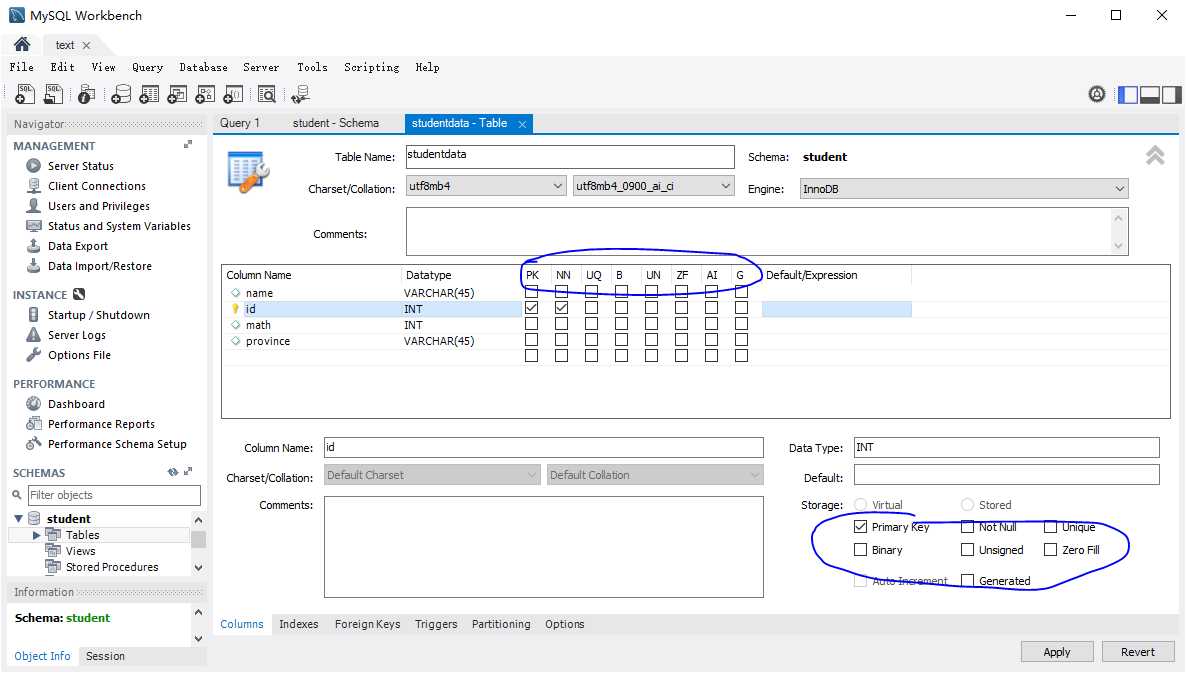Switch to student - Schema tab

pyautogui.click(x=336, y=123)
